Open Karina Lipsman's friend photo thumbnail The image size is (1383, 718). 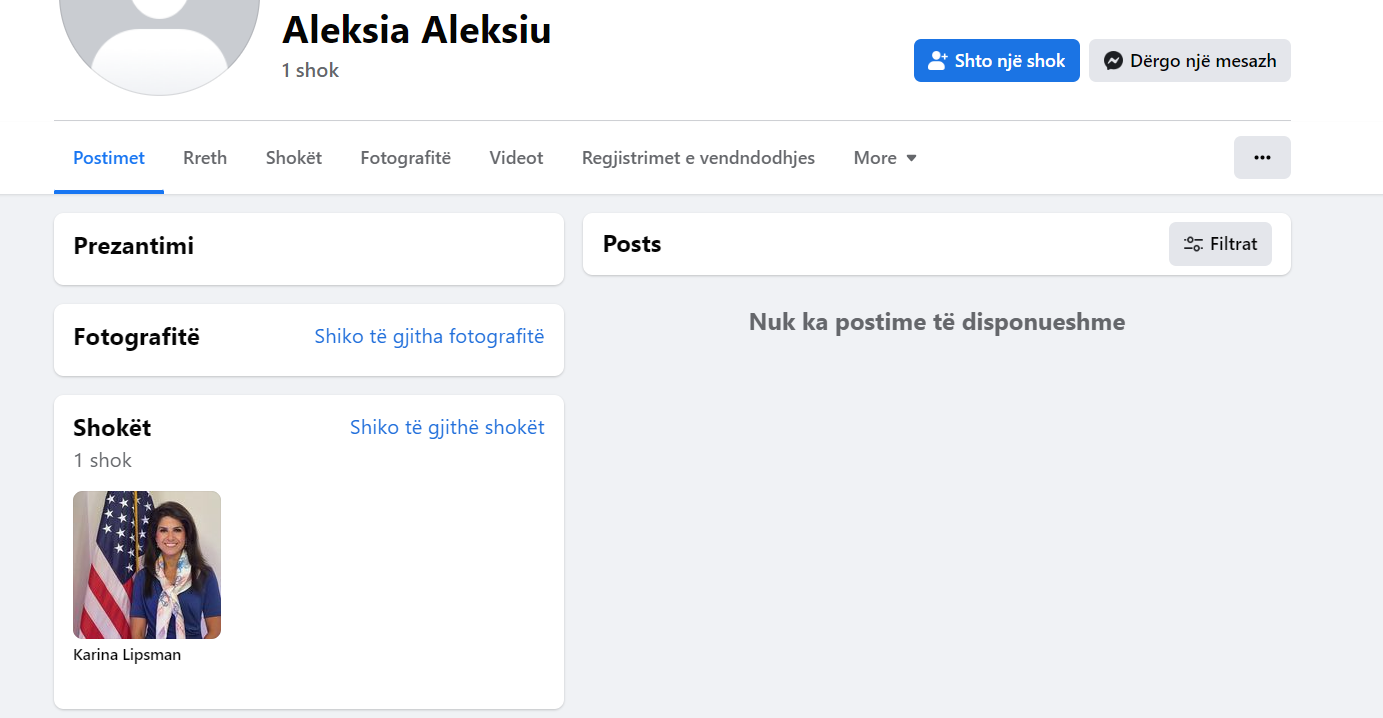147,565
